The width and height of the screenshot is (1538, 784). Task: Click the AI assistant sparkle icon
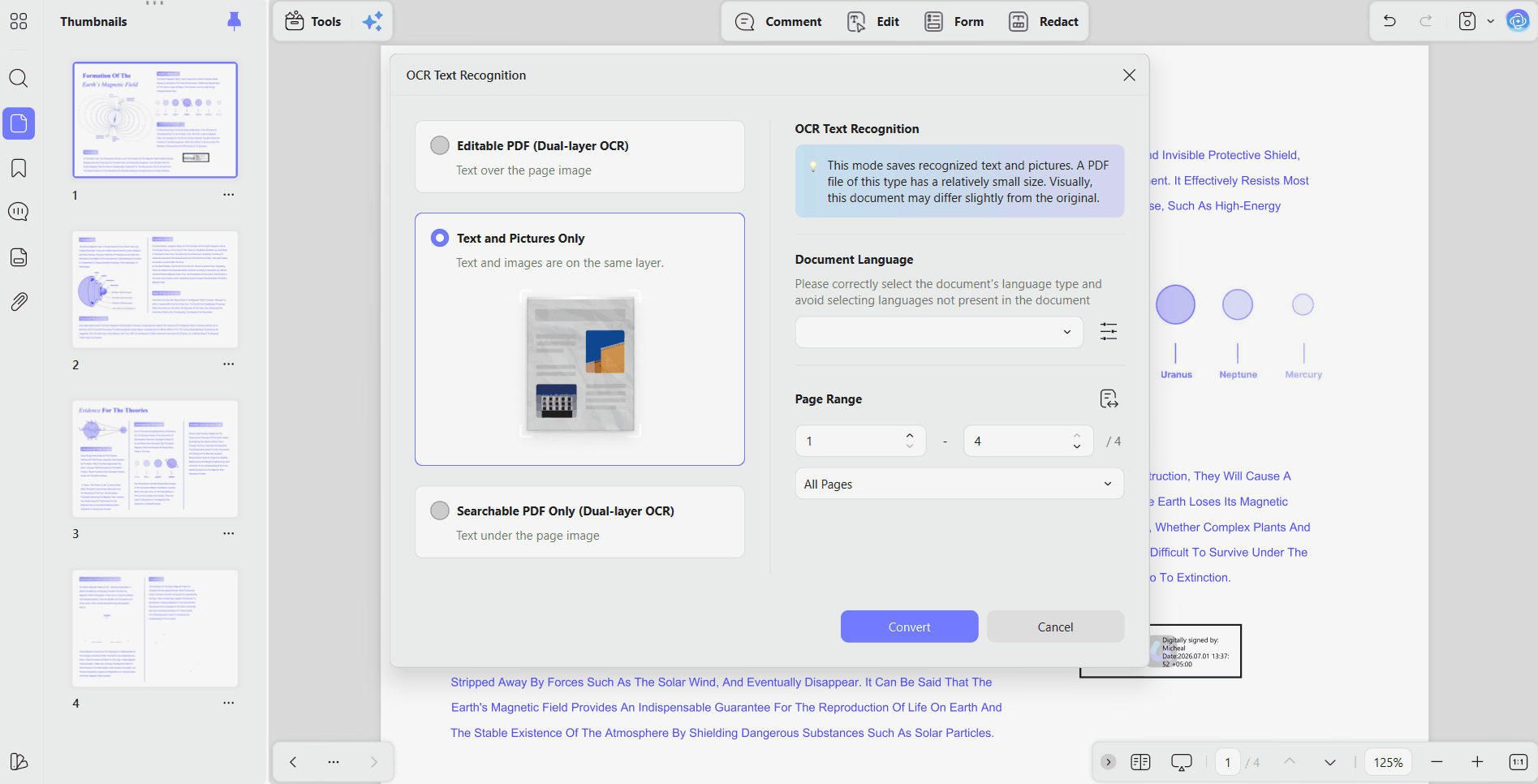tap(373, 22)
